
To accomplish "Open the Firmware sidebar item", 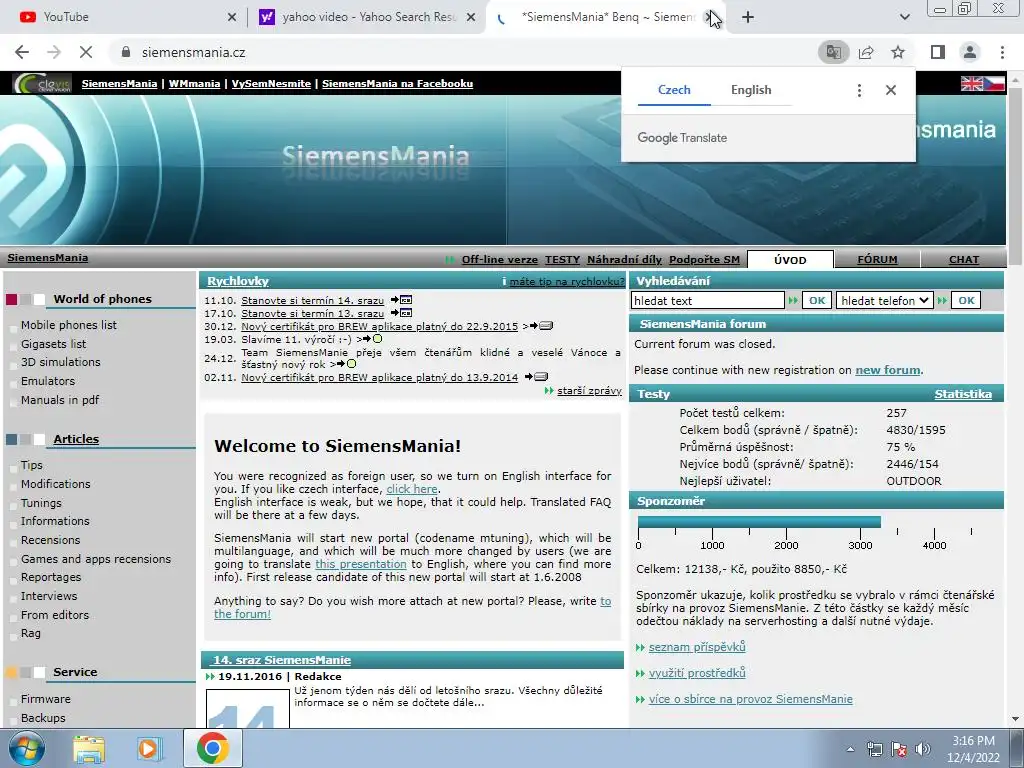I will pyautogui.click(x=46, y=699).
